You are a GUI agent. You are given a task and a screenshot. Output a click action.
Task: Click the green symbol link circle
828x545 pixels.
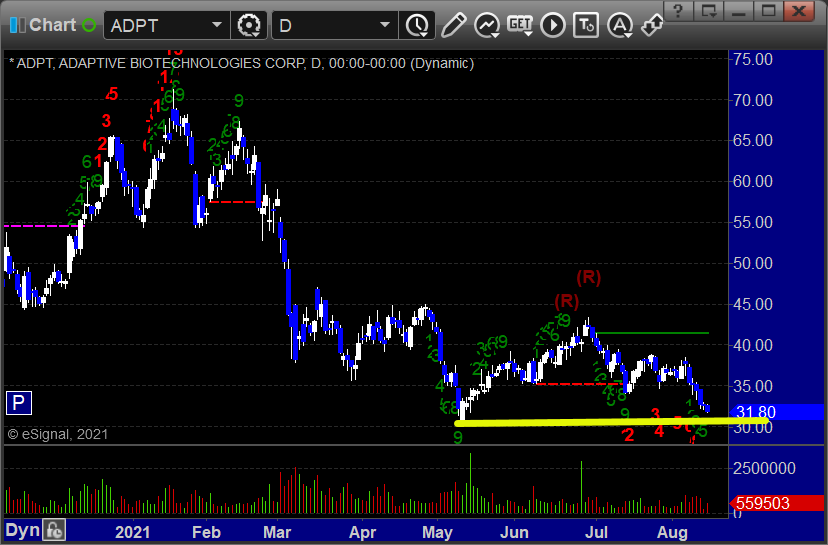coord(89,25)
